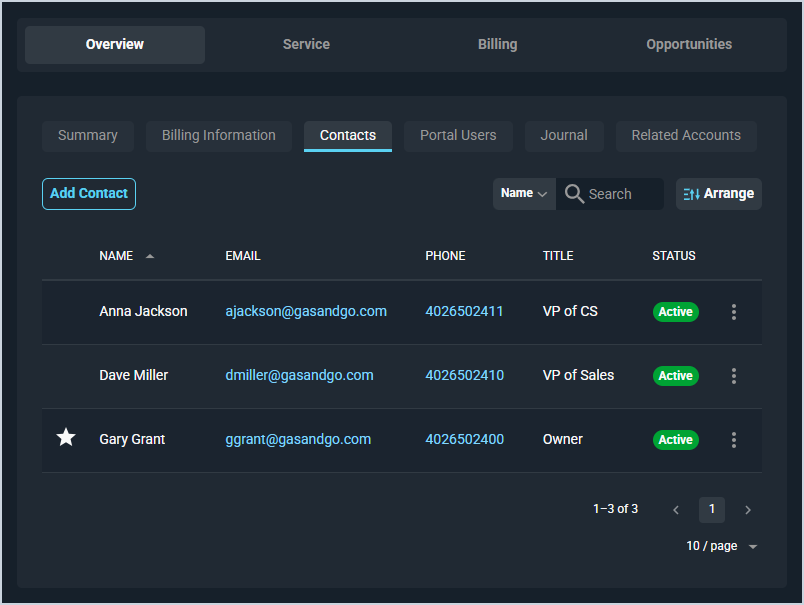Click the Name column sort arrow
Image resolution: width=804 pixels, height=605 pixels.
click(150, 256)
